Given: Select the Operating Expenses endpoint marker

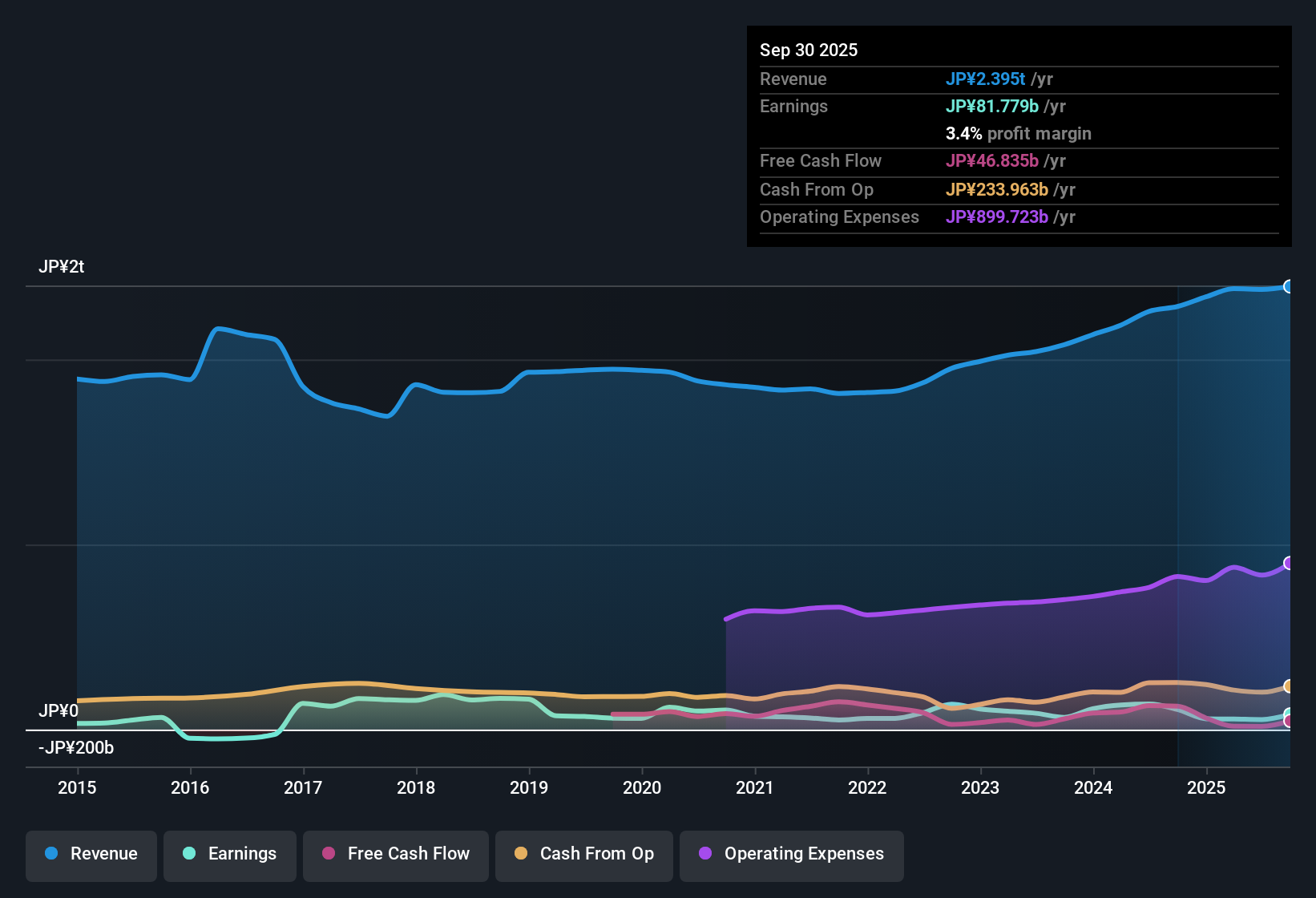Looking at the screenshot, I should pos(1288,564).
